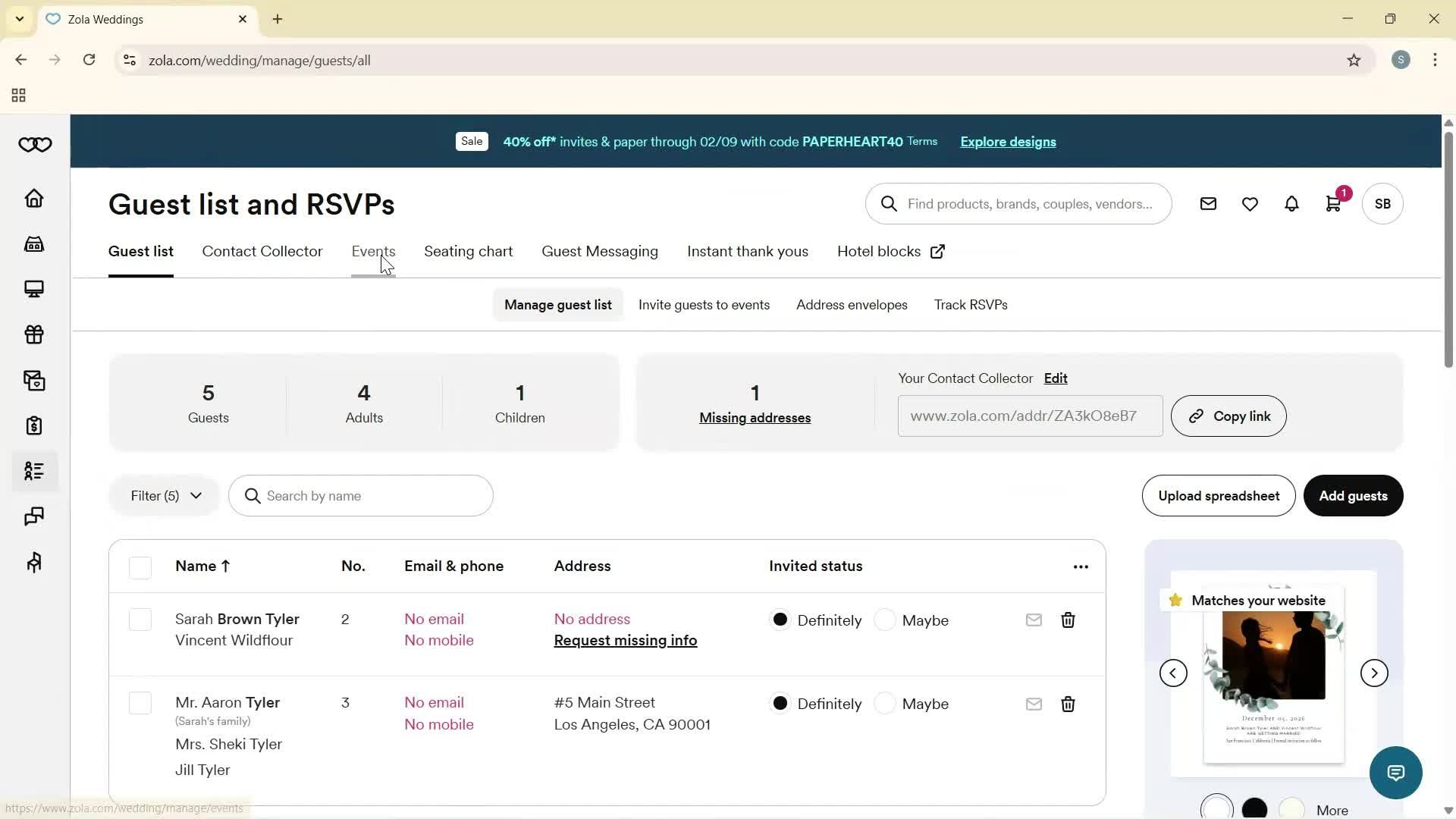Open the Track RSVPs section

(971, 304)
